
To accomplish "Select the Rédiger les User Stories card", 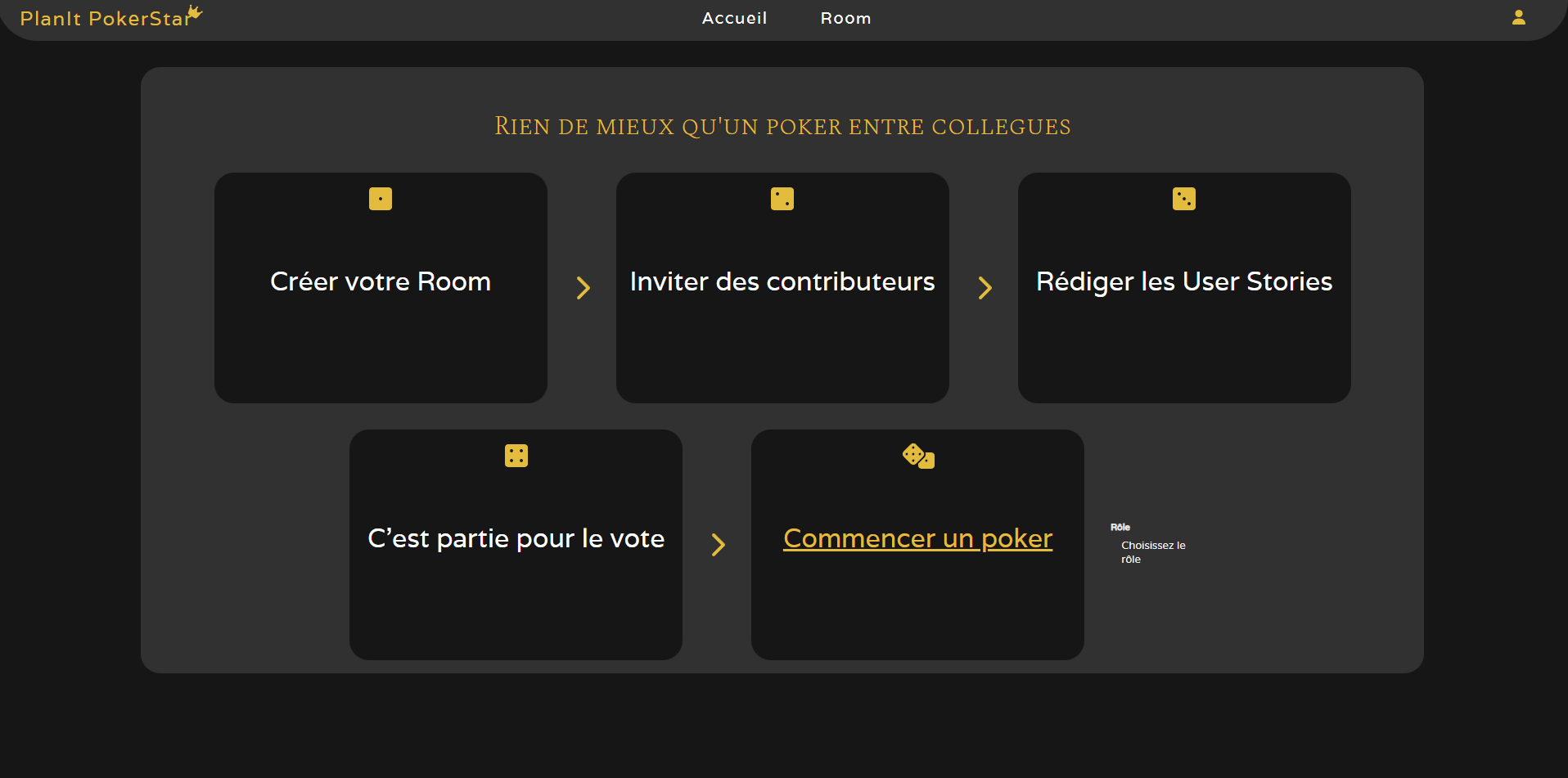I will 1184,288.
